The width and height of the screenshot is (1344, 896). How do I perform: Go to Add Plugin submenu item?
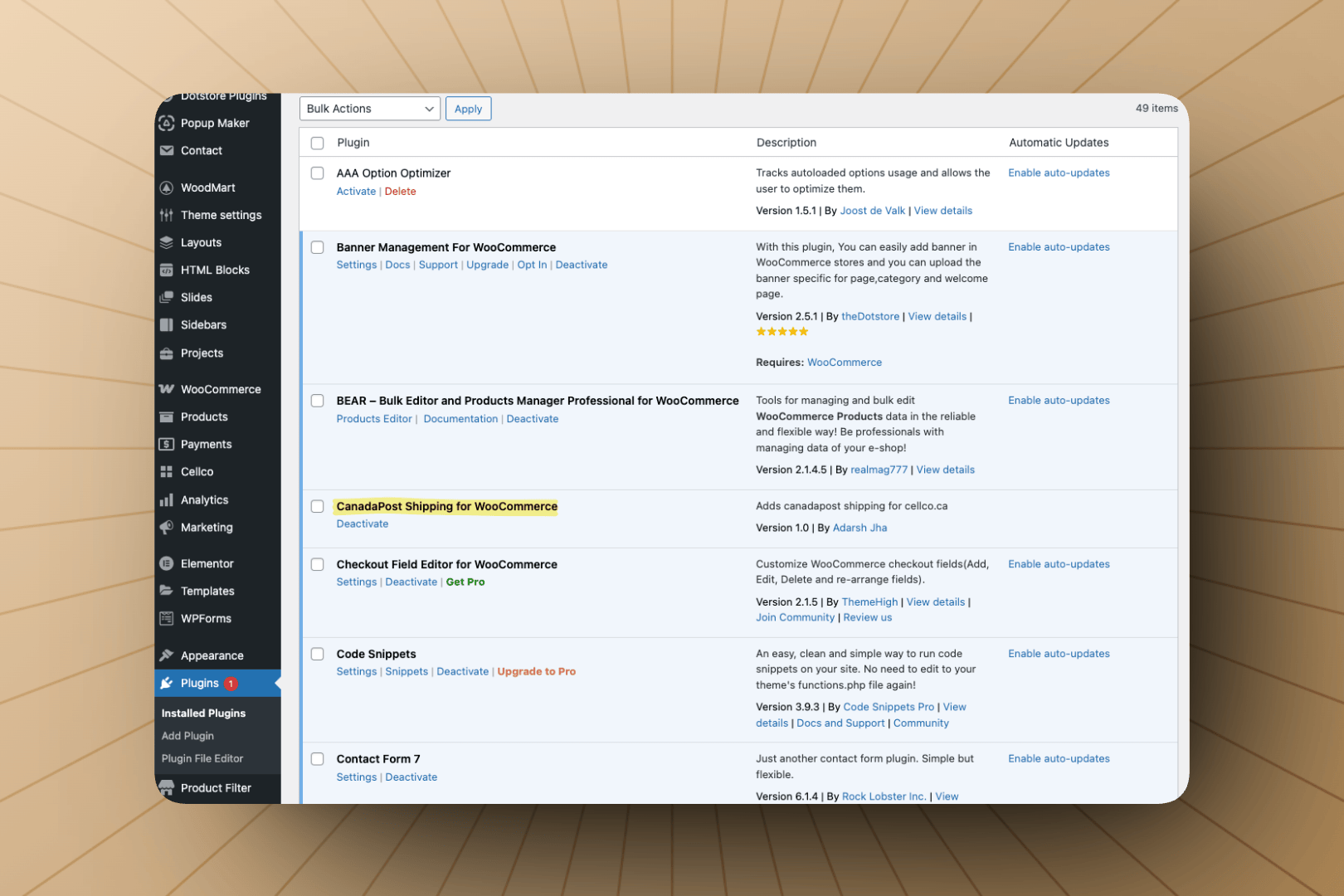pos(187,736)
